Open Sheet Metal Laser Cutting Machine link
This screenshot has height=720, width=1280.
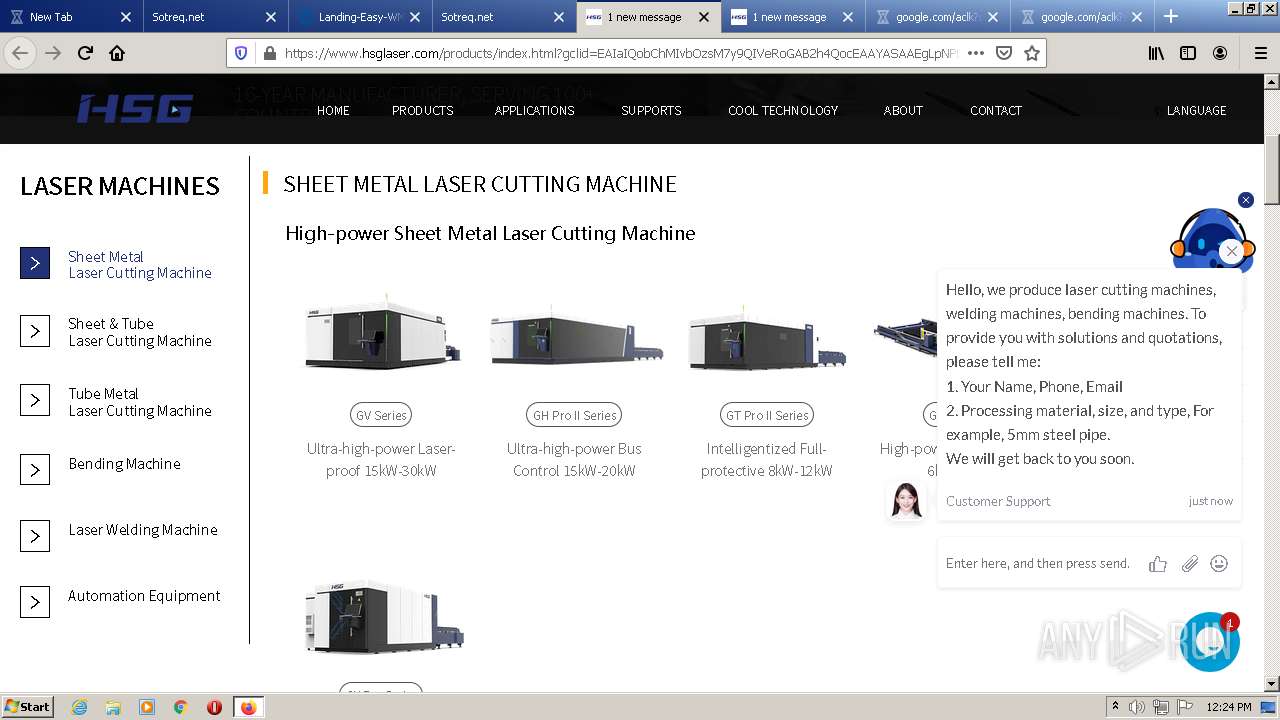(140, 265)
